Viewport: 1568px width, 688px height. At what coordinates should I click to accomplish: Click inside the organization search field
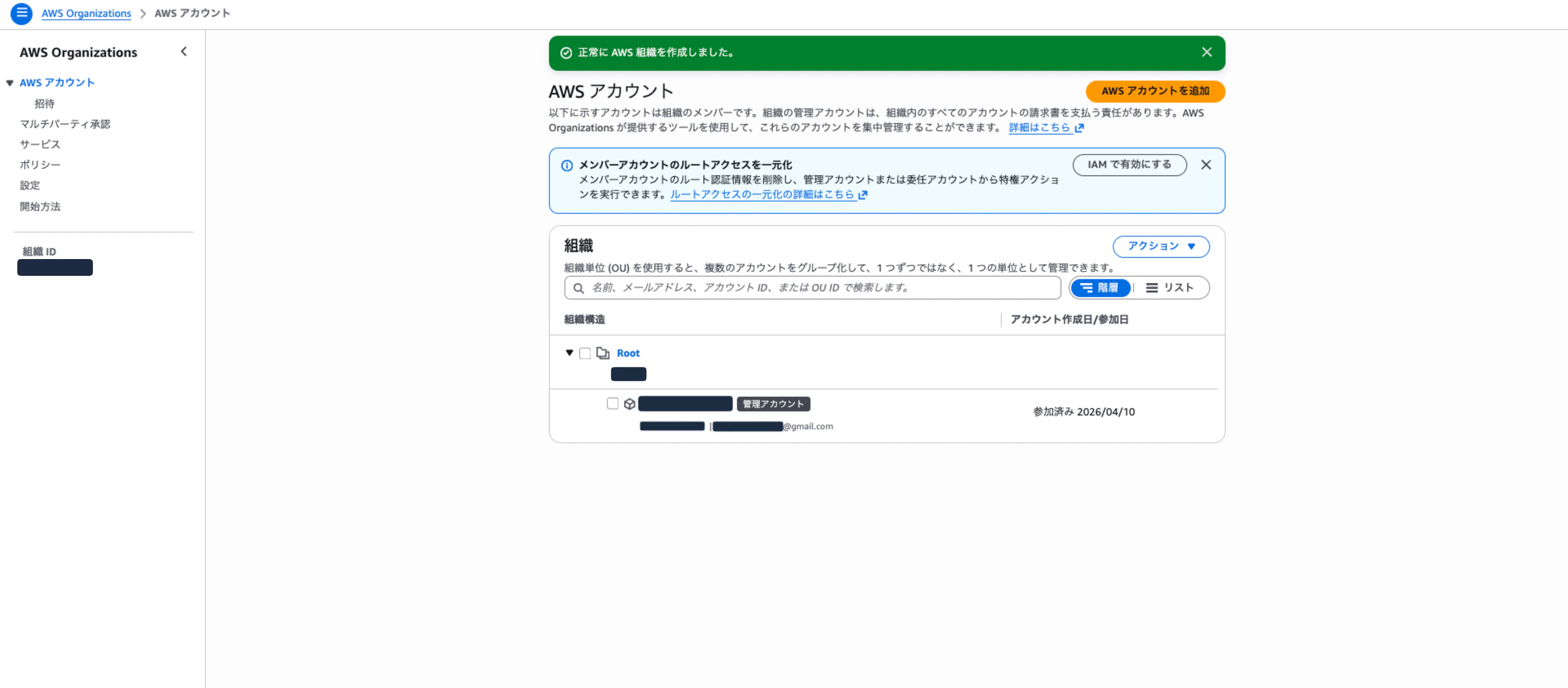coord(791,288)
